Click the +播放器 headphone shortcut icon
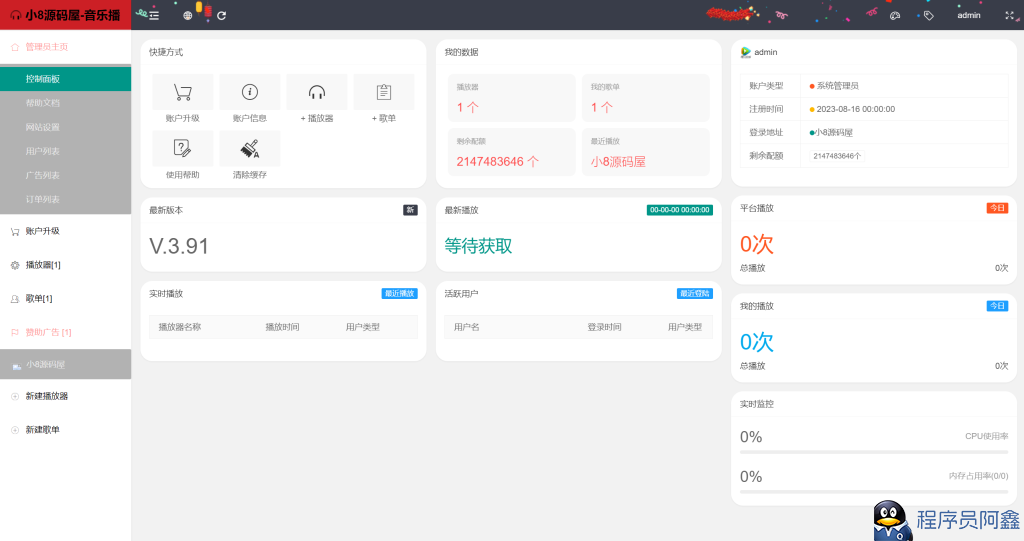Viewport: 1024px width, 541px height. [317, 92]
